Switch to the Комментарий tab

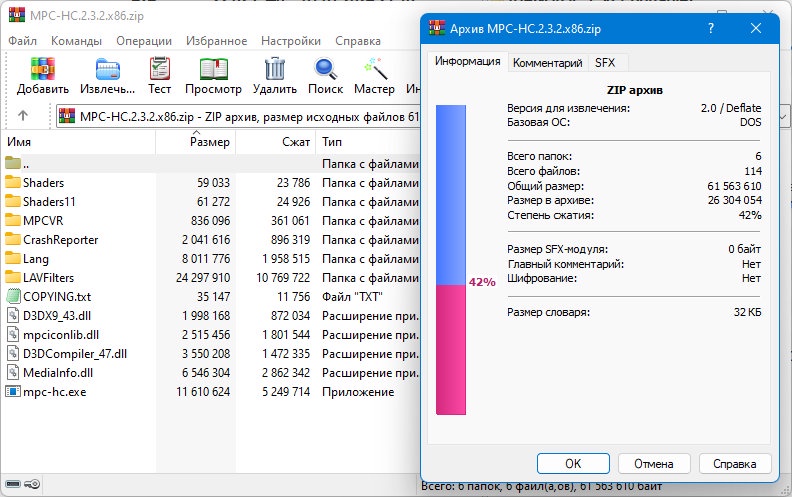pos(548,63)
